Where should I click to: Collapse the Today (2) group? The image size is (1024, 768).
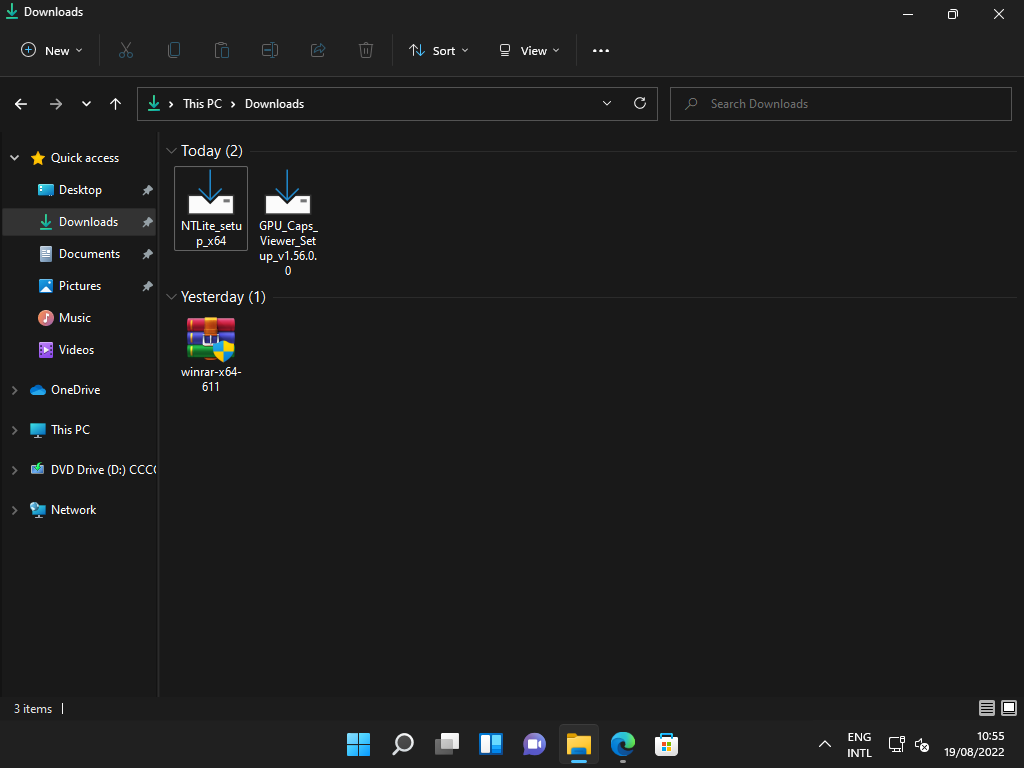coord(172,151)
